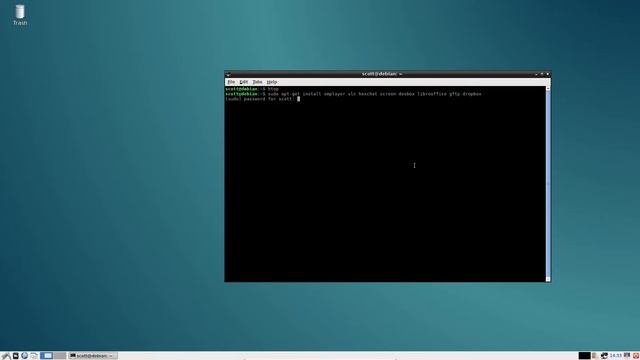Select the scott@debian taskbar button
The height and width of the screenshot is (360, 640).
click(x=93, y=356)
